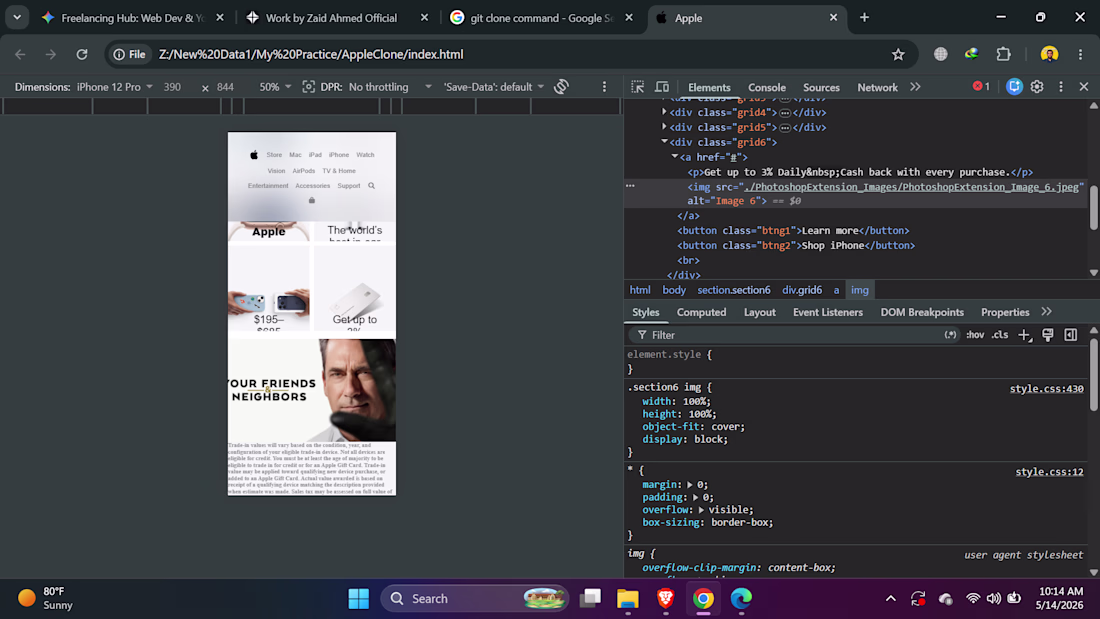Open the Event Listeners tab
The height and width of the screenshot is (619, 1100).
827,312
